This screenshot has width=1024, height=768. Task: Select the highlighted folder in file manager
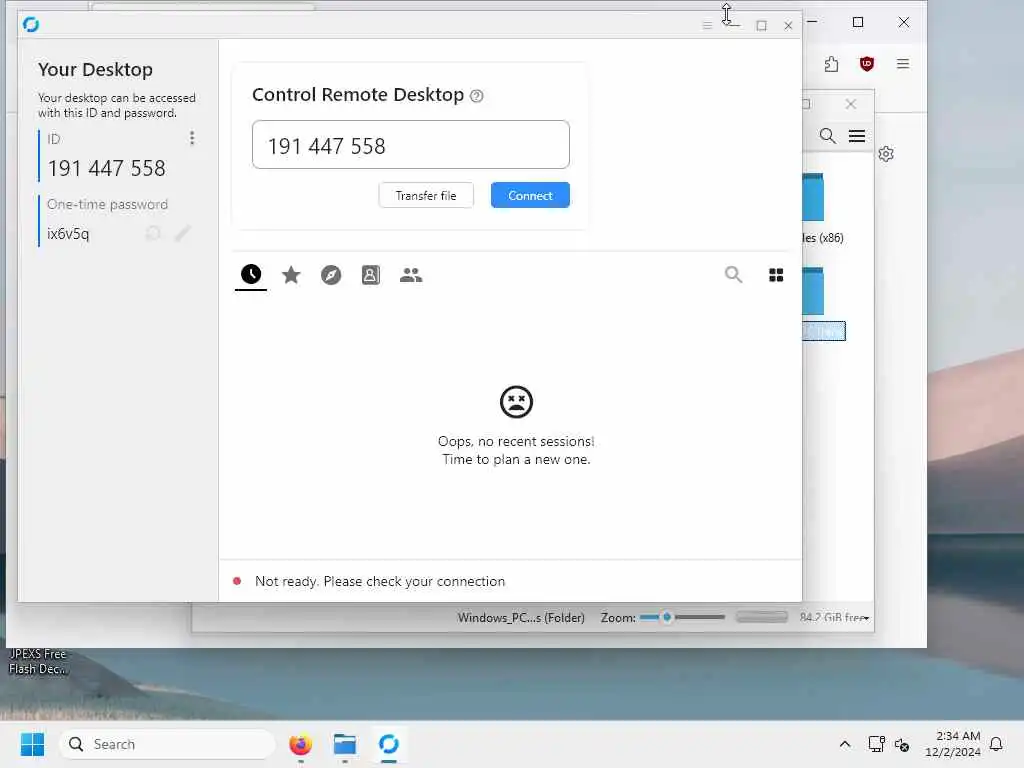[824, 331]
